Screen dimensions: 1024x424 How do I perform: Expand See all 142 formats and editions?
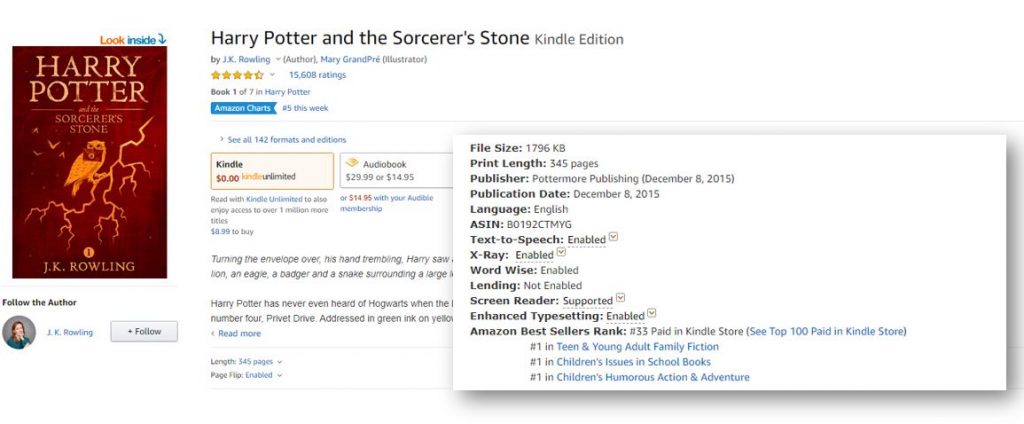pyautogui.click(x=283, y=139)
